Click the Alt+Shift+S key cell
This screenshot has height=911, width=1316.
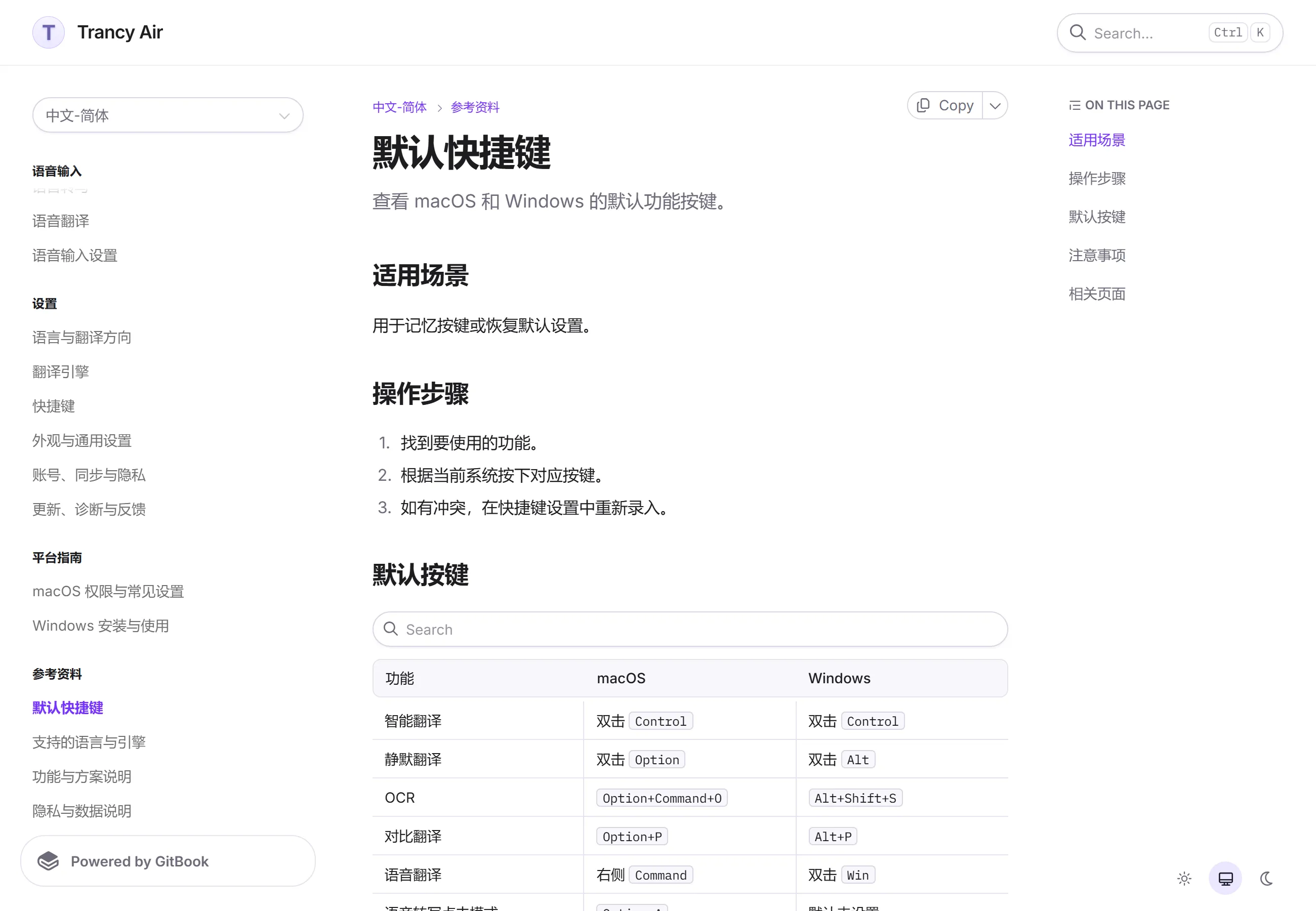tap(855, 798)
